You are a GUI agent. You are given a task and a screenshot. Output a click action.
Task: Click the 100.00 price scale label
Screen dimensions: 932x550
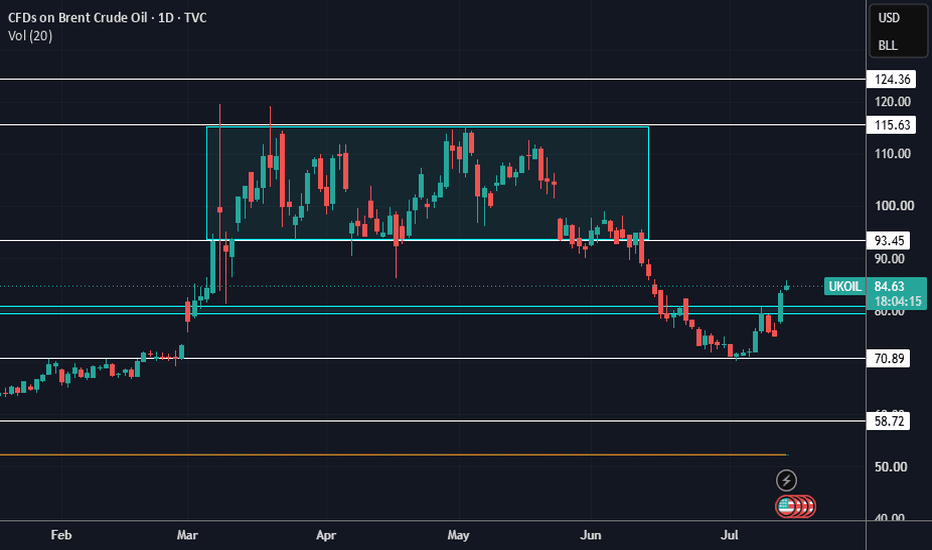895,206
